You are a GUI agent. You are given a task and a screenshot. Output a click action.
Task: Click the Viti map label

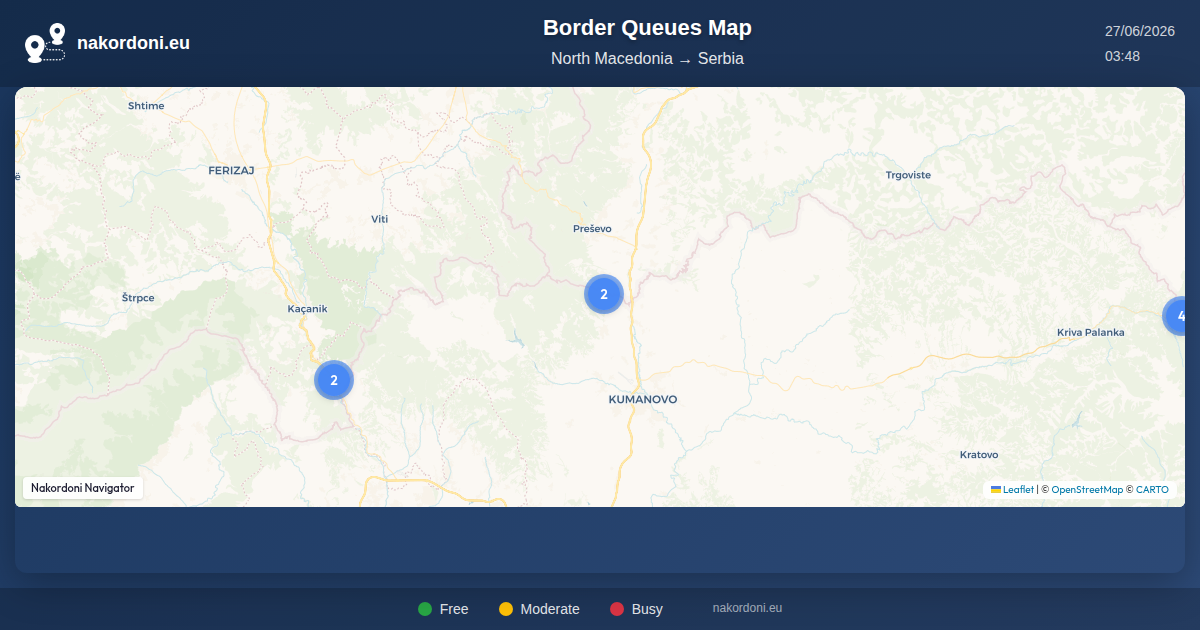click(379, 219)
